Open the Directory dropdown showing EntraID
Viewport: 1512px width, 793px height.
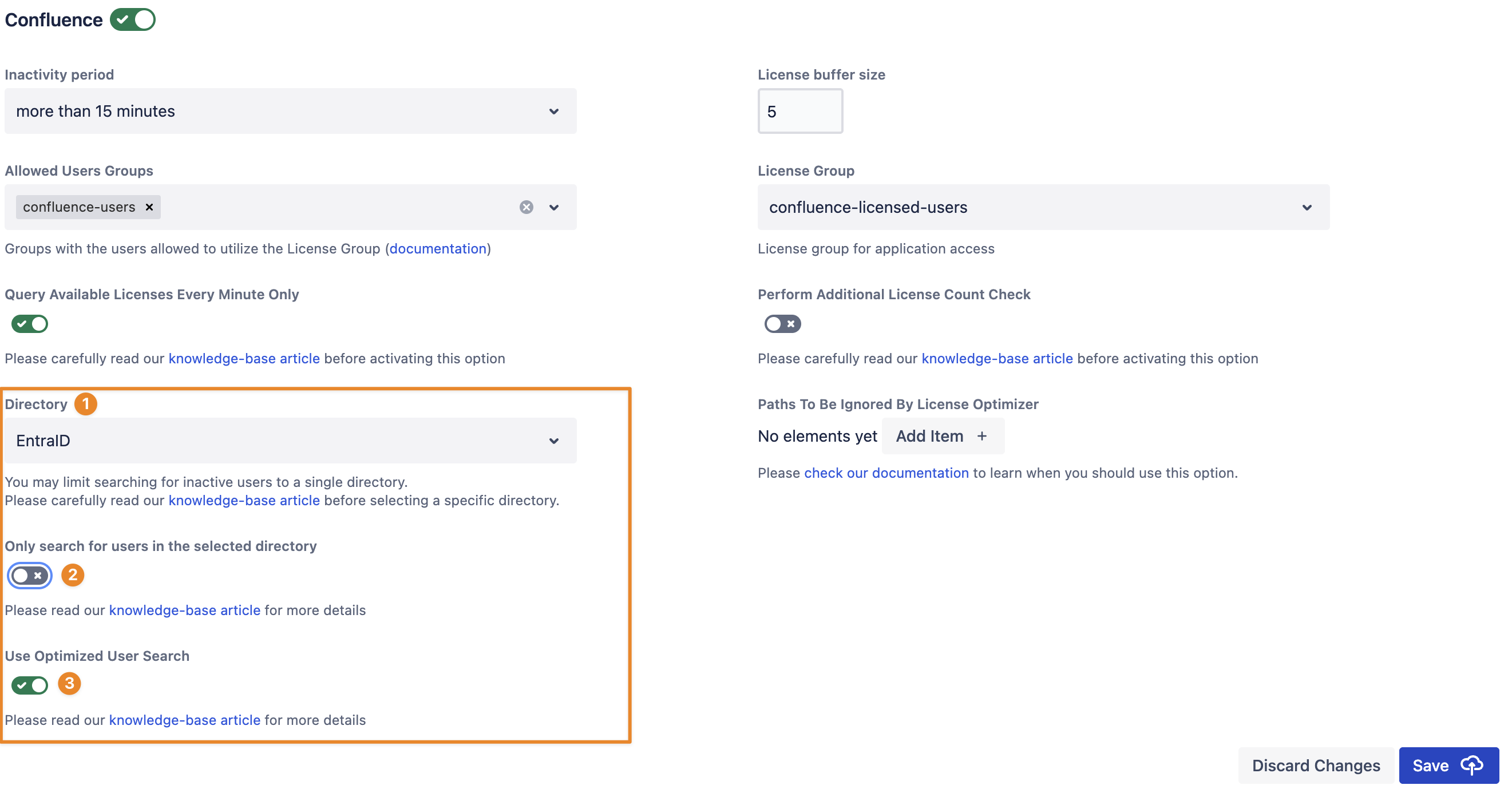290,440
